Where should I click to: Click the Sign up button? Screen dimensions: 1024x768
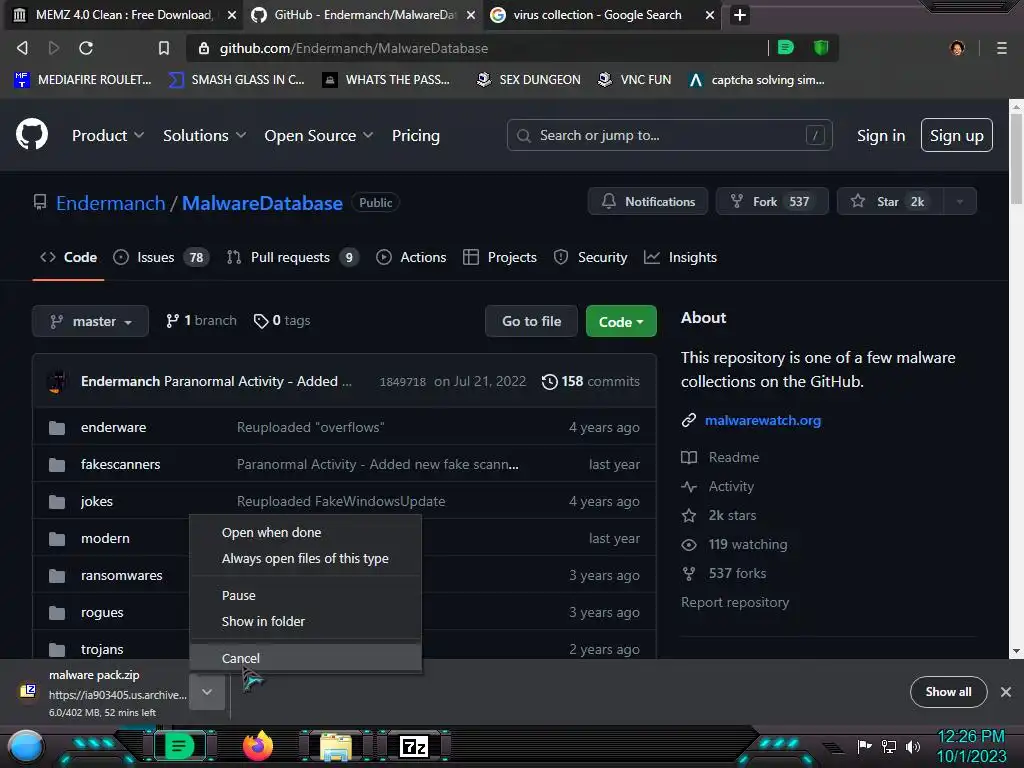click(956, 135)
